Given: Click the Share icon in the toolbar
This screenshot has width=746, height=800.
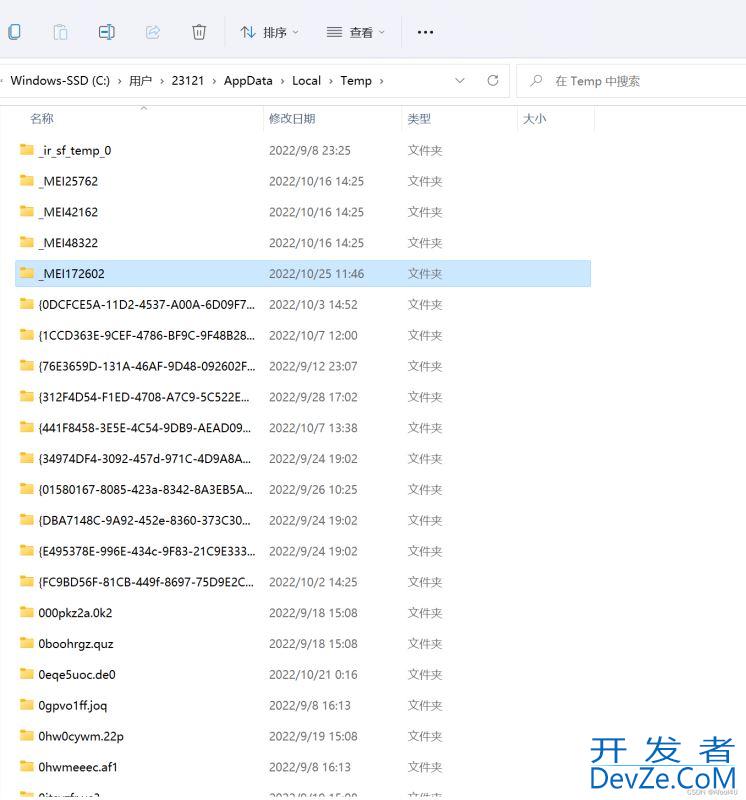Looking at the screenshot, I should [x=153, y=32].
